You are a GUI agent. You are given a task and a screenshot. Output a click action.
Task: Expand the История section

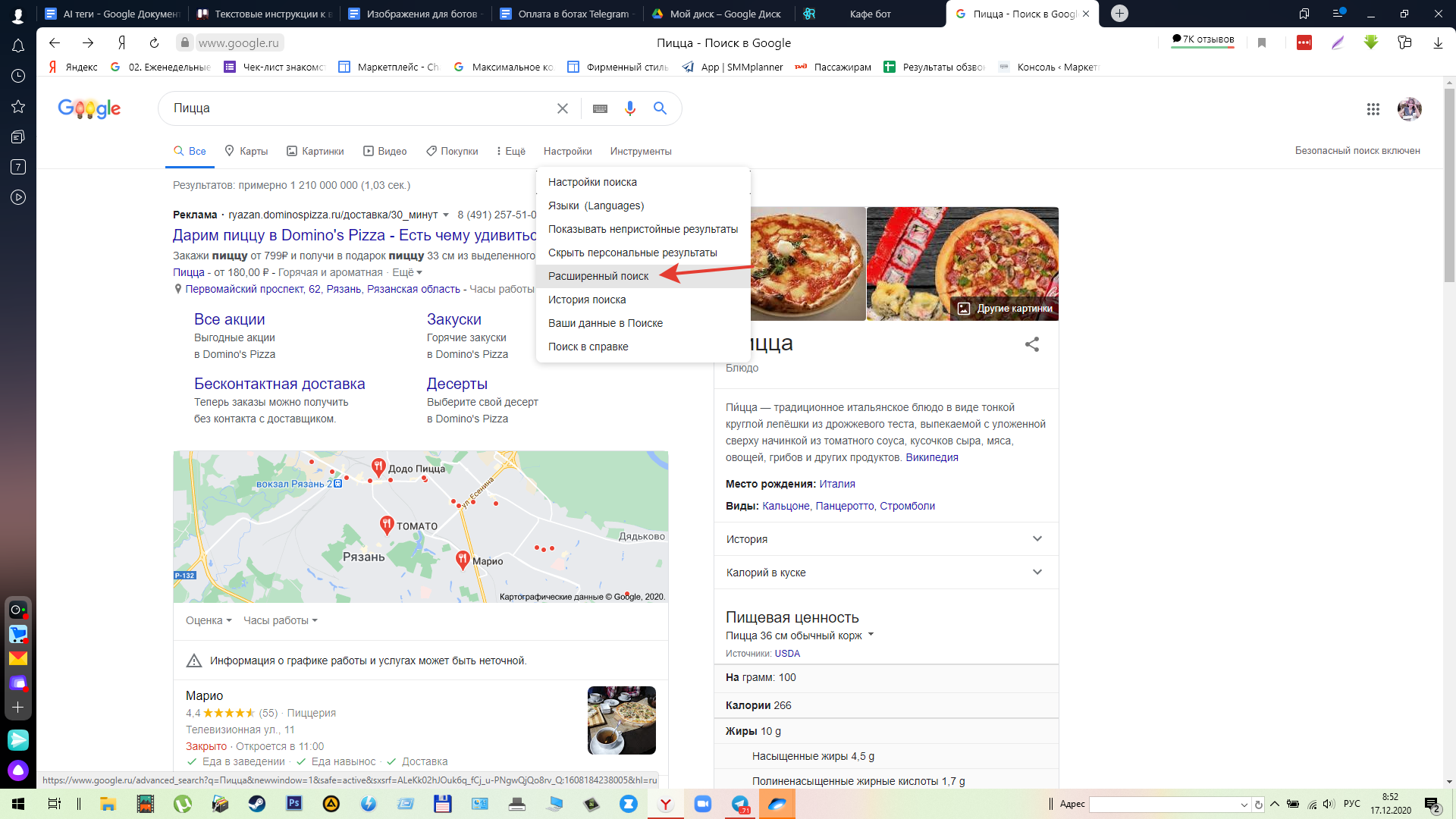1037,539
